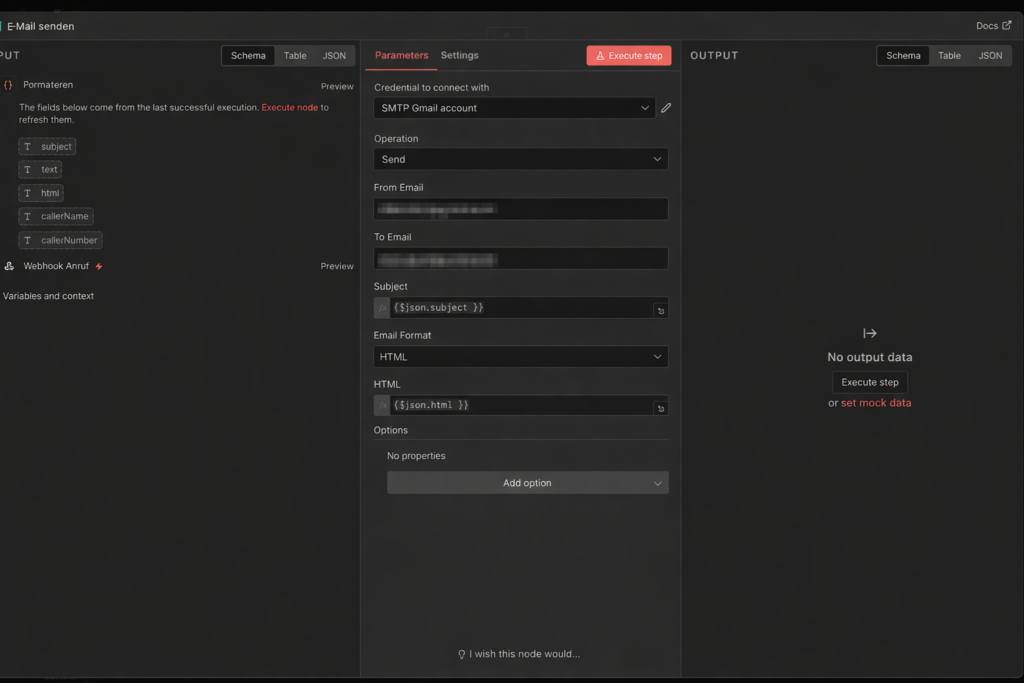Click the Docs external link icon
This screenshot has height=683, width=1024.
tap(1006, 26)
